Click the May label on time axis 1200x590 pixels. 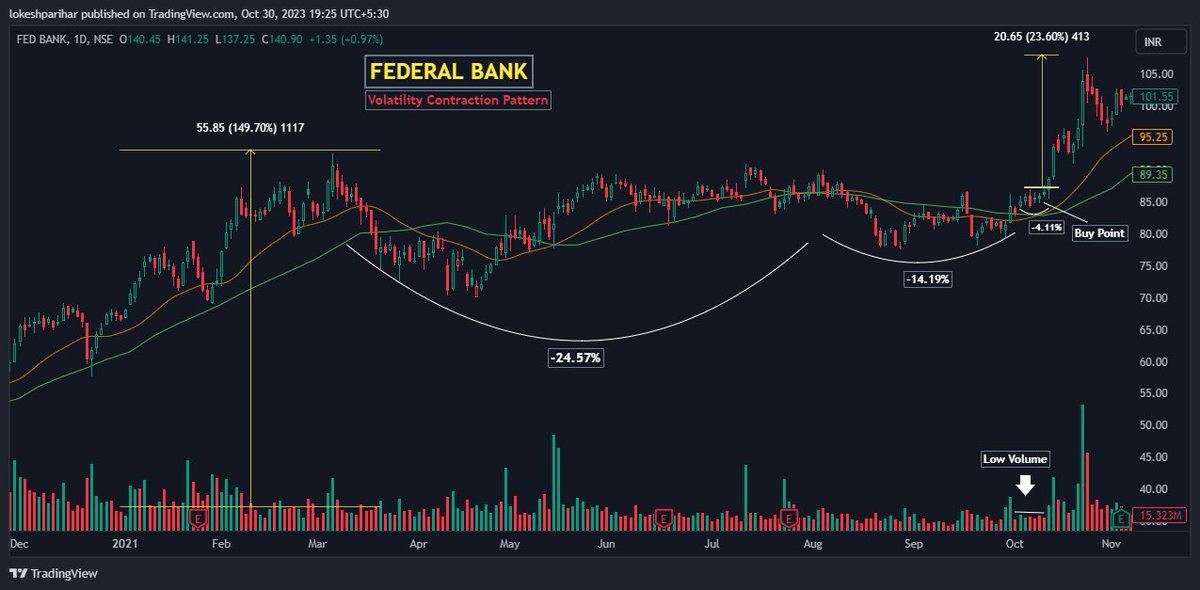pyautogui.click(x=510, y=544)
